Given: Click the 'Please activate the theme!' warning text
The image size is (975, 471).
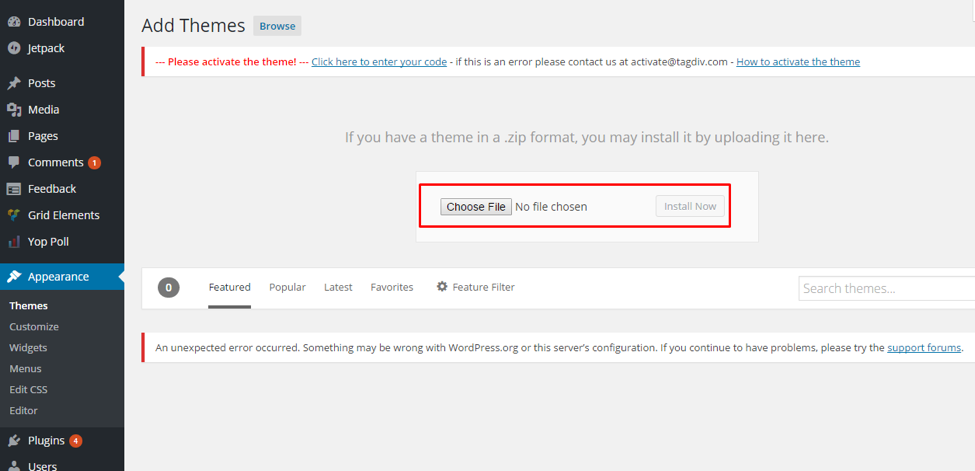Looking at the screenshot, I should (232, 62).
